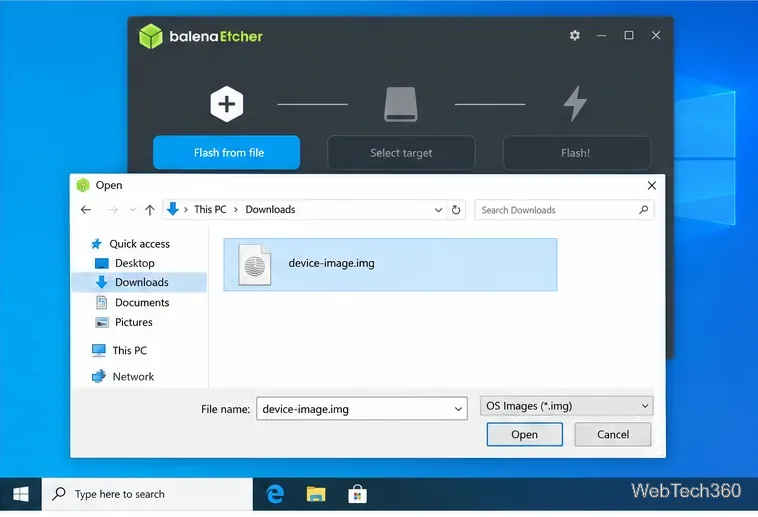Image resolution: width=758 pixels, height=517 pixels.
Task: Expand recent locations dropdown arrow
Action: (x=132, y=210)
